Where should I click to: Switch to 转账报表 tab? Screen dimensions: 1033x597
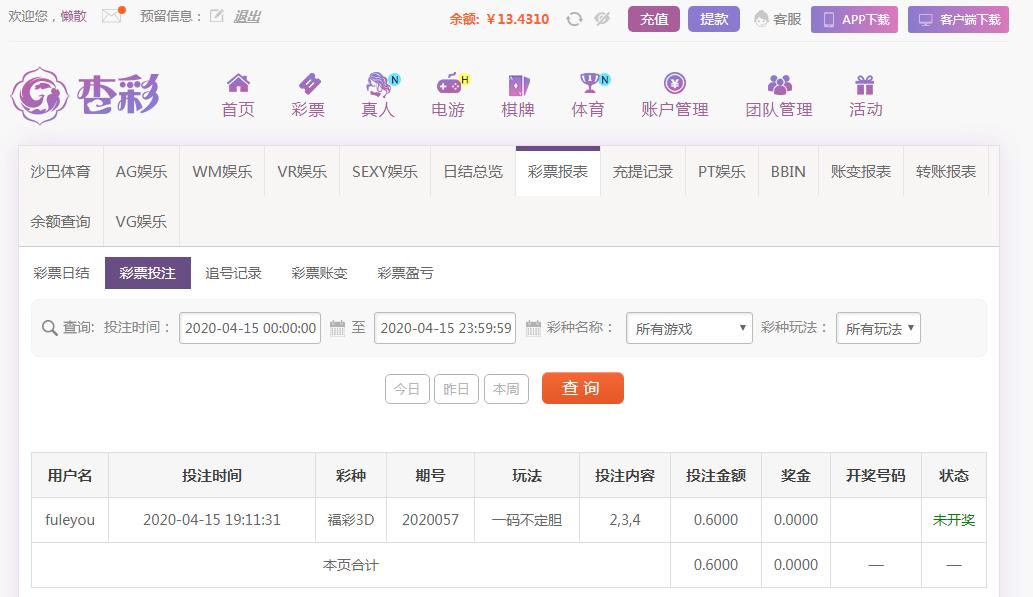[946, 171]
